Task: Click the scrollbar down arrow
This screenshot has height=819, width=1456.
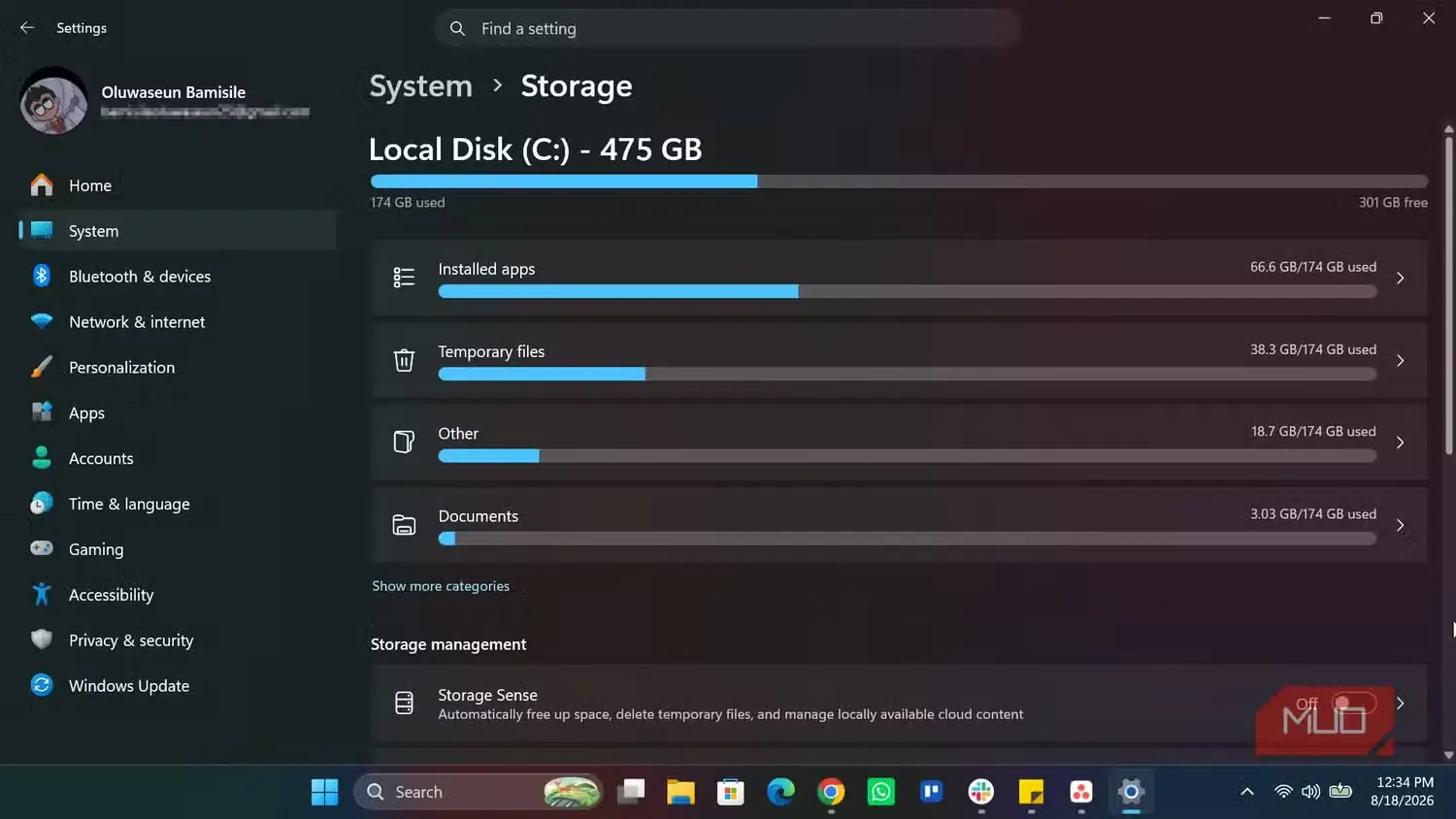Action: coord(1449,755)
